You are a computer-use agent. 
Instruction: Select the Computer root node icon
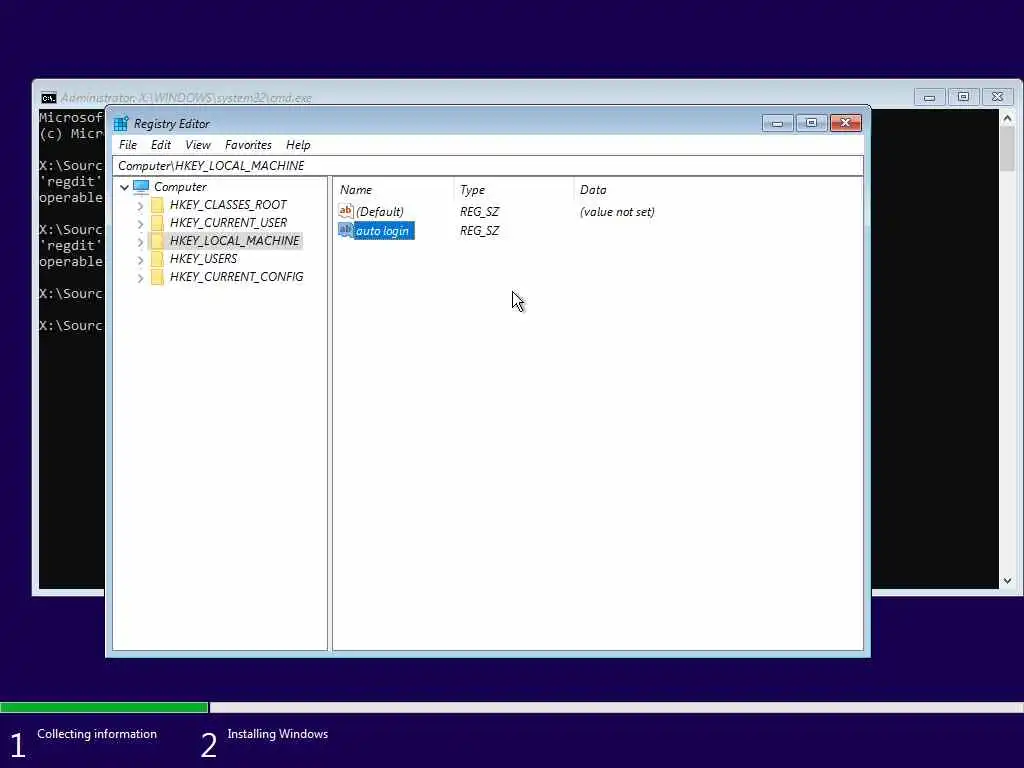141,187
